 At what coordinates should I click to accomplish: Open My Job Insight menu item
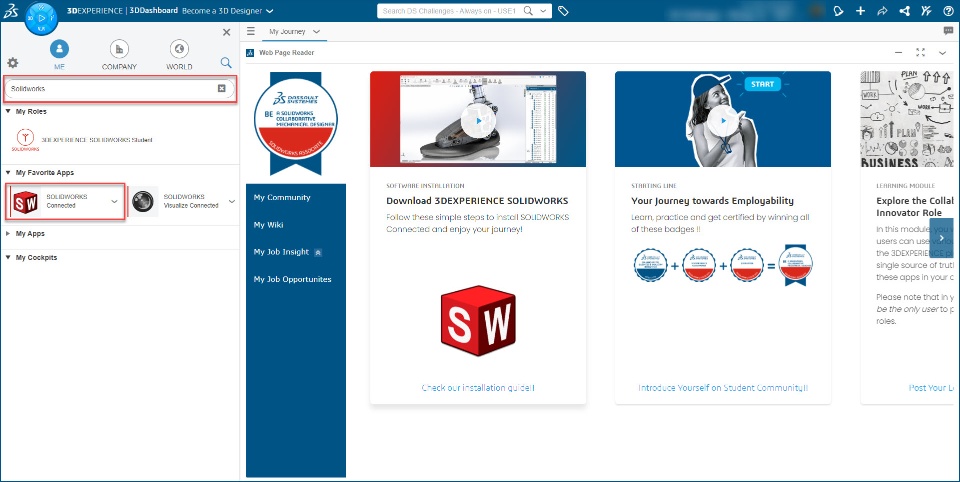pyautogui.click(x=282, y=252)
